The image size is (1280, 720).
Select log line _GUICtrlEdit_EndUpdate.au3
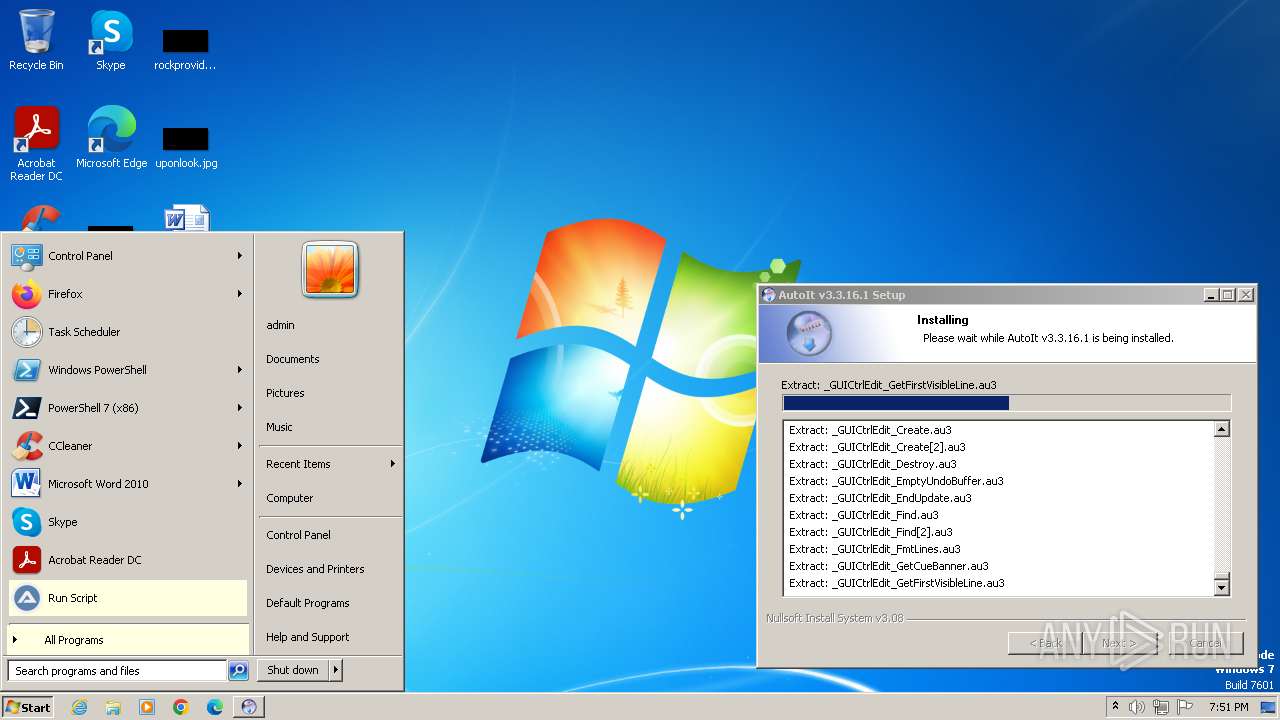[880, 498]
